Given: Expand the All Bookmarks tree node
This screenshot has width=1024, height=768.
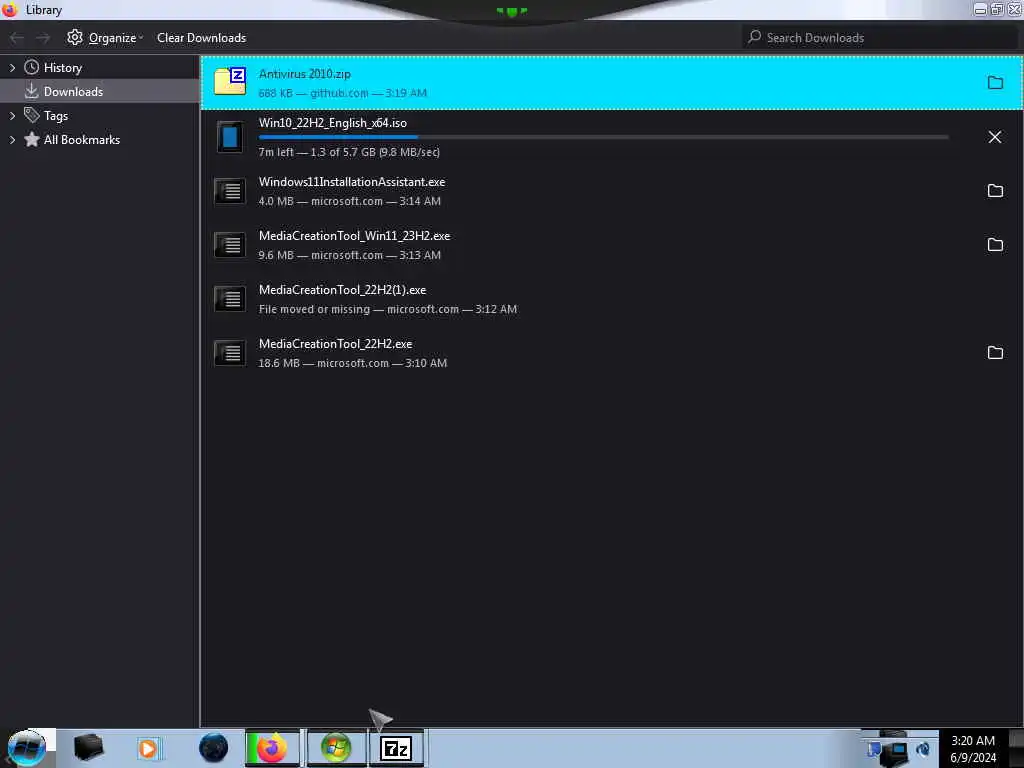Looking at the screenshot, I should [x=12, y=140].
